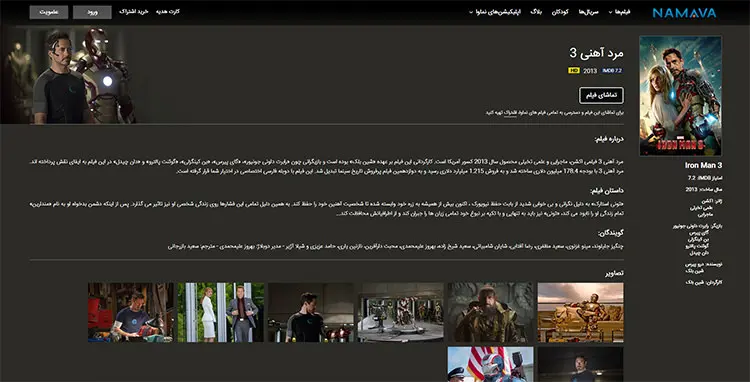Open thumbnail of Iron Man lounging on couch
The height and width of the screenshot is (382, 750).
580,312
